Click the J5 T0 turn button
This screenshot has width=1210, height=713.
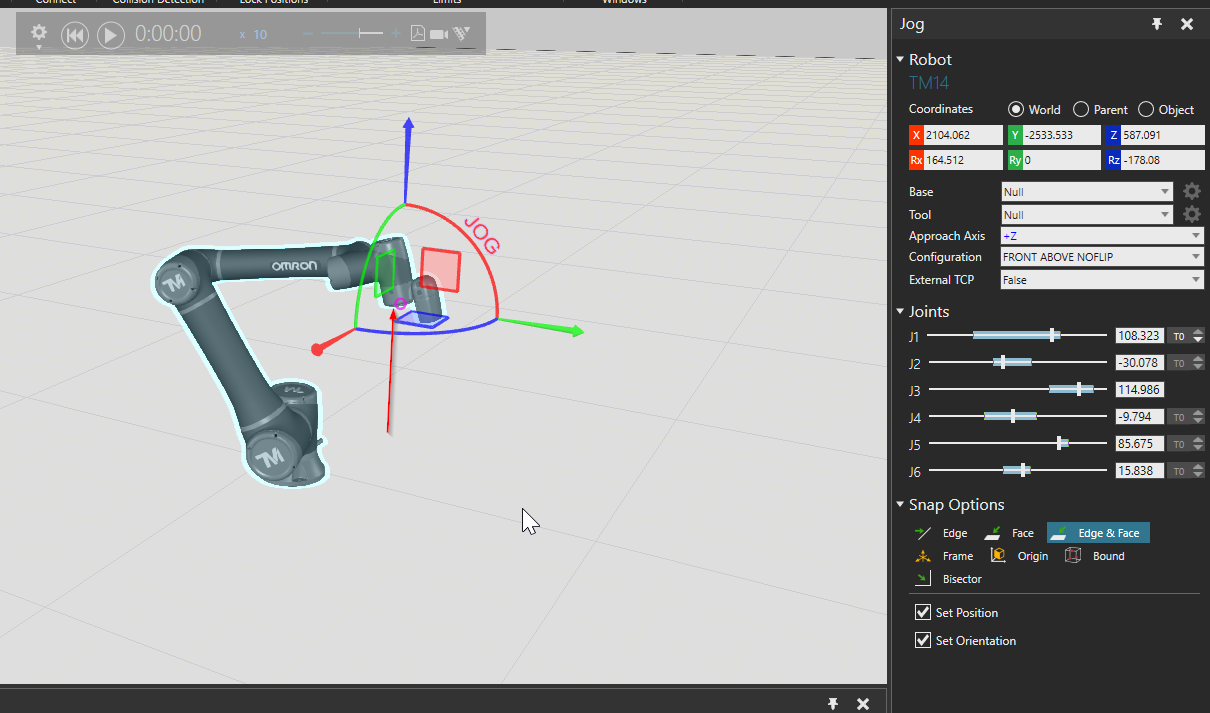[x=1179, y=444]
